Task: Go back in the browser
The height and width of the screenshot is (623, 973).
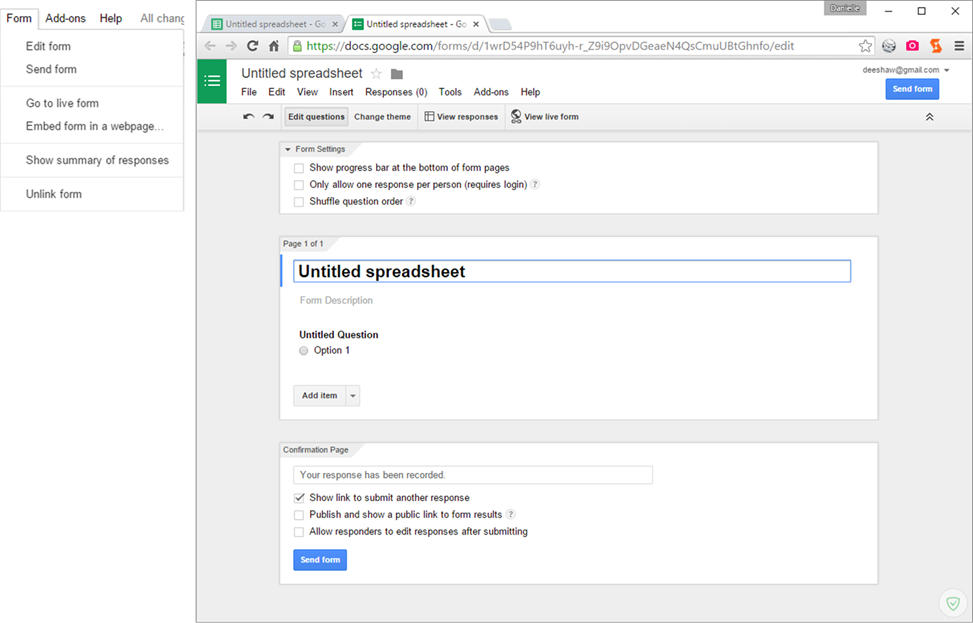Action: pyautogui.click(x=210, y=46)
